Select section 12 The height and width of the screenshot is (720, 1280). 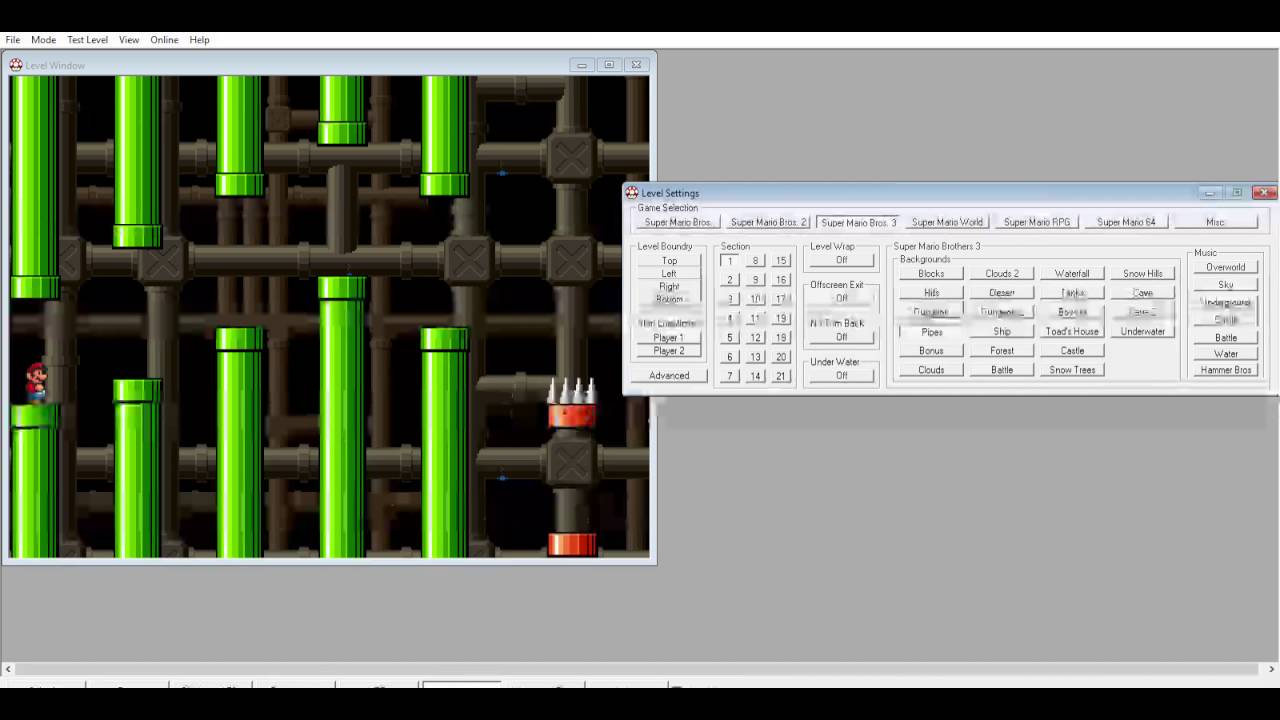pyautogui.click(x=755, y=338)
